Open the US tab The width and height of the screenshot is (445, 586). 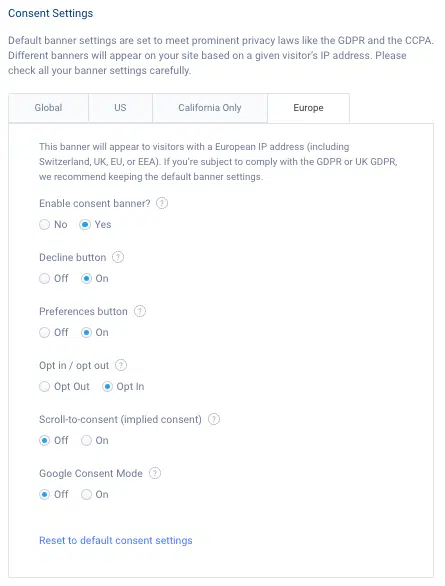(120, 108)
